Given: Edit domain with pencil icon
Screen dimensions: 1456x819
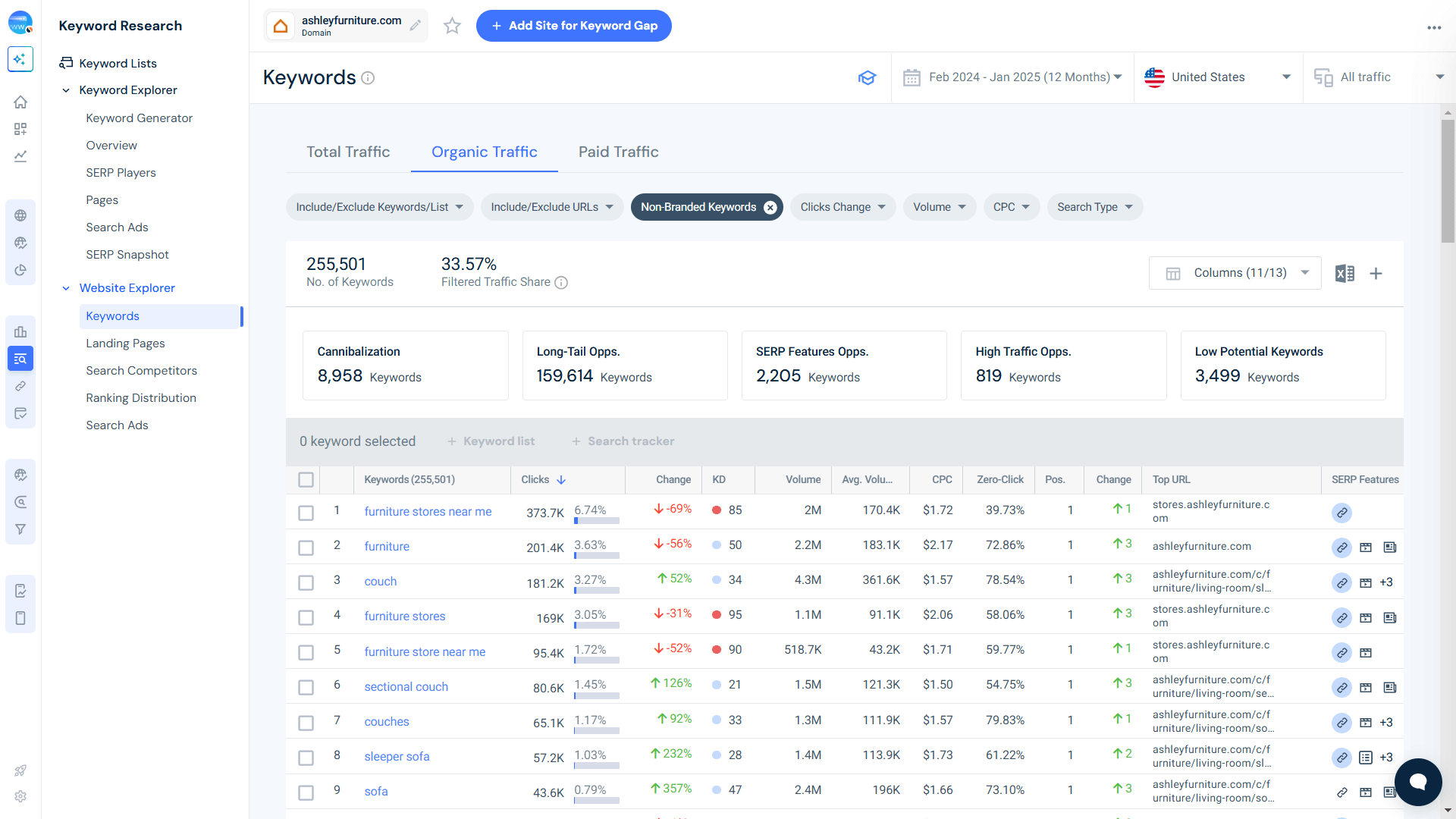Looking at the screenshot, I should tap(416, 26).
